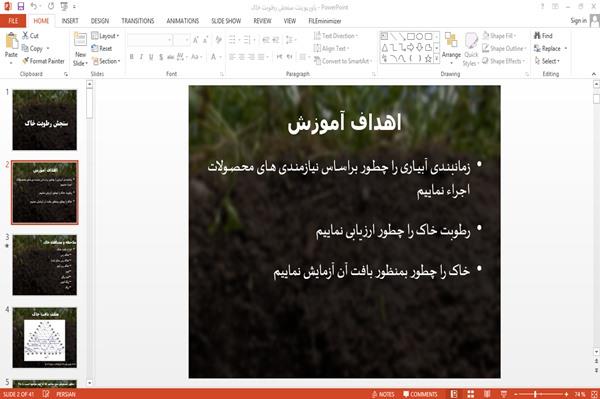The image size is (600, 399).
Task: Open Quick Styles button
Action: click(x=471, y=50)
